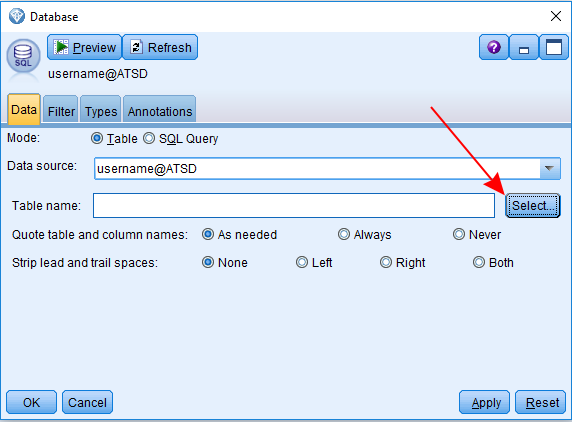Screen dimensions: 572x422
Task: Expand the Data source dropdown arrow
Action: click(x=549, y=169)
